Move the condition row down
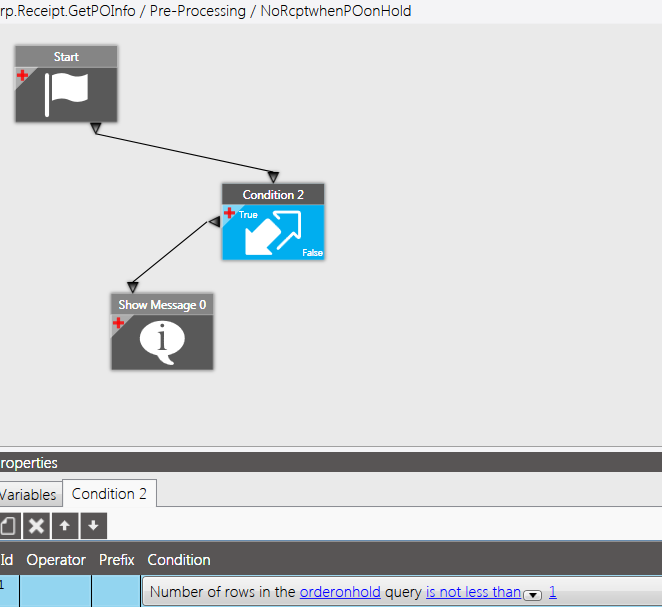This screenshot has width=662, height=607. [x=93, y=526]
